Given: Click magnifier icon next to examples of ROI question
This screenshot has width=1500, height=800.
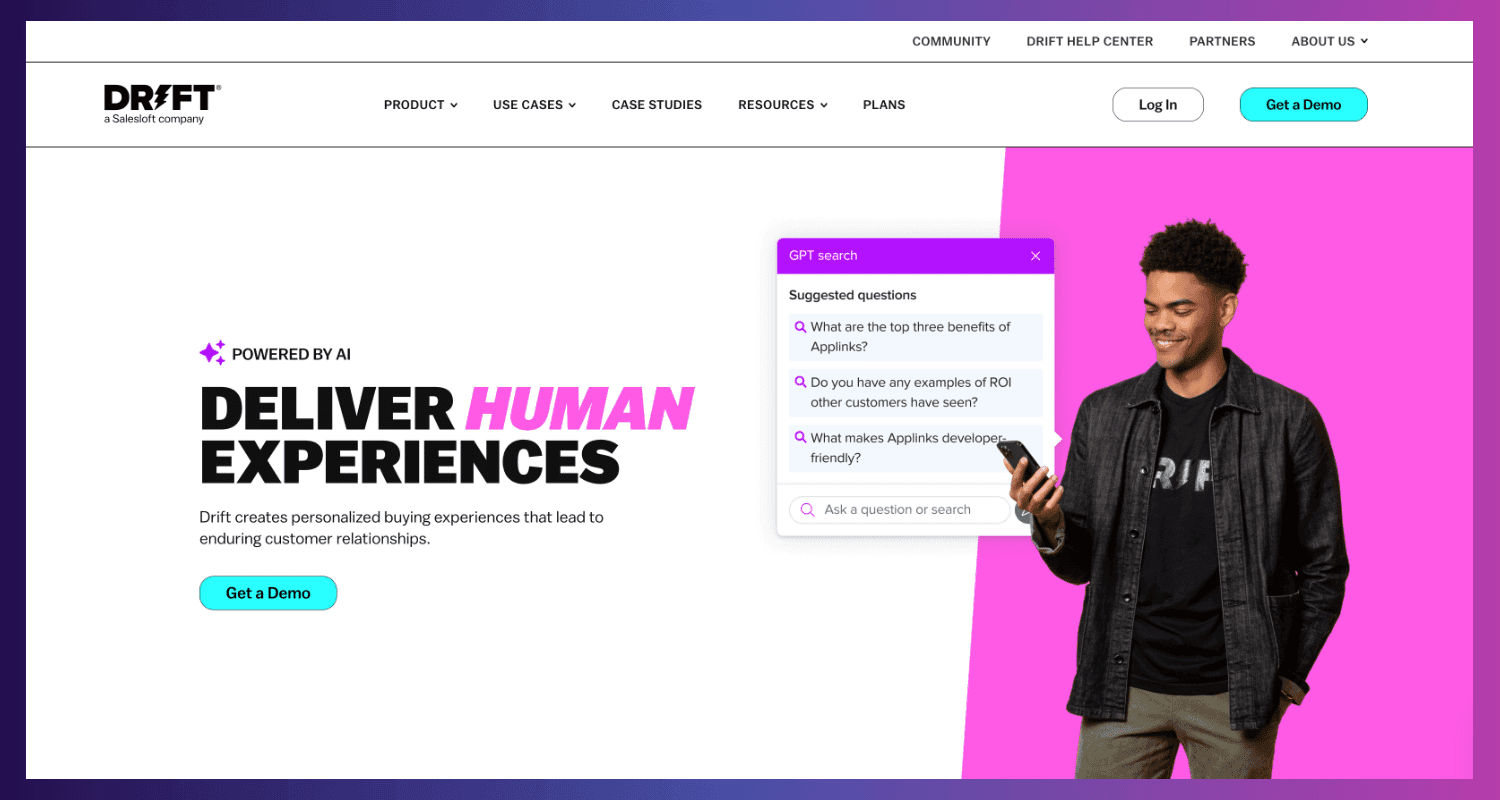Looking at the screenshot, I should click(x=800, y=382).
